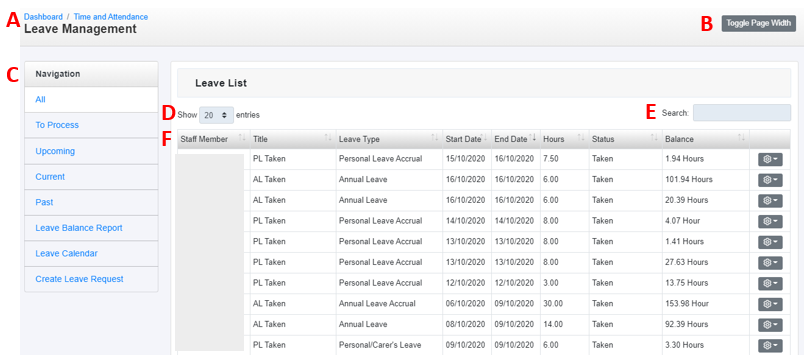The height and width of the screenshot is (363, 810).
Task: Focus the Search input field
Action: (x=742, y=113)
